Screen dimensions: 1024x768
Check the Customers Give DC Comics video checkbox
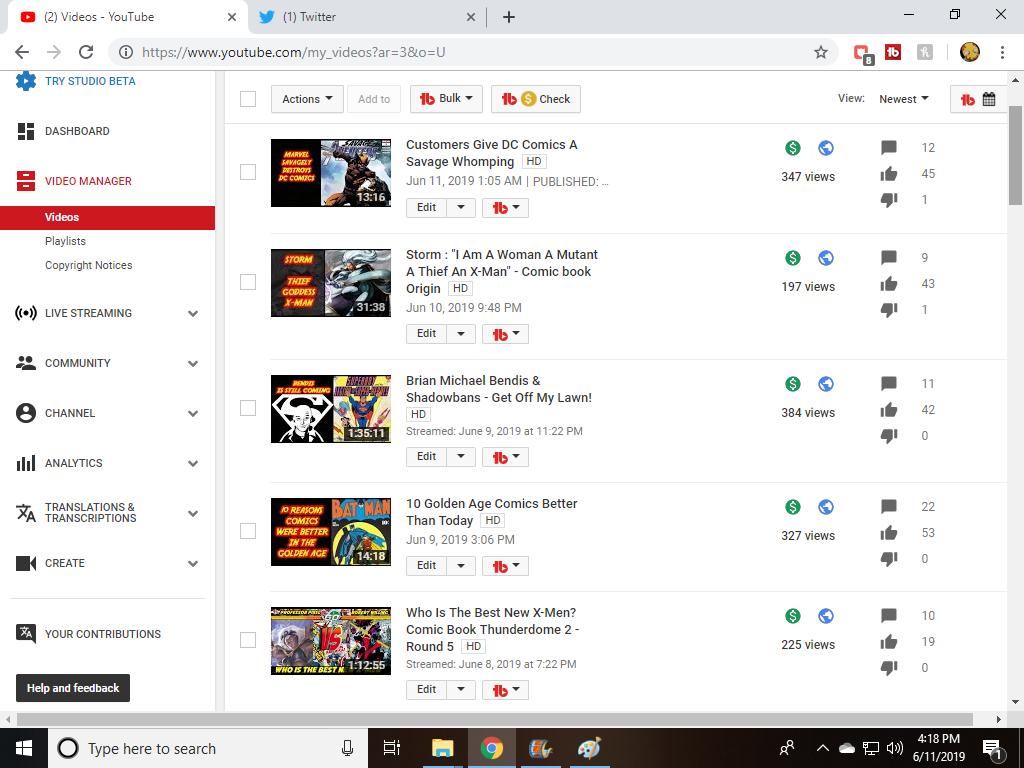coord(248,172)
